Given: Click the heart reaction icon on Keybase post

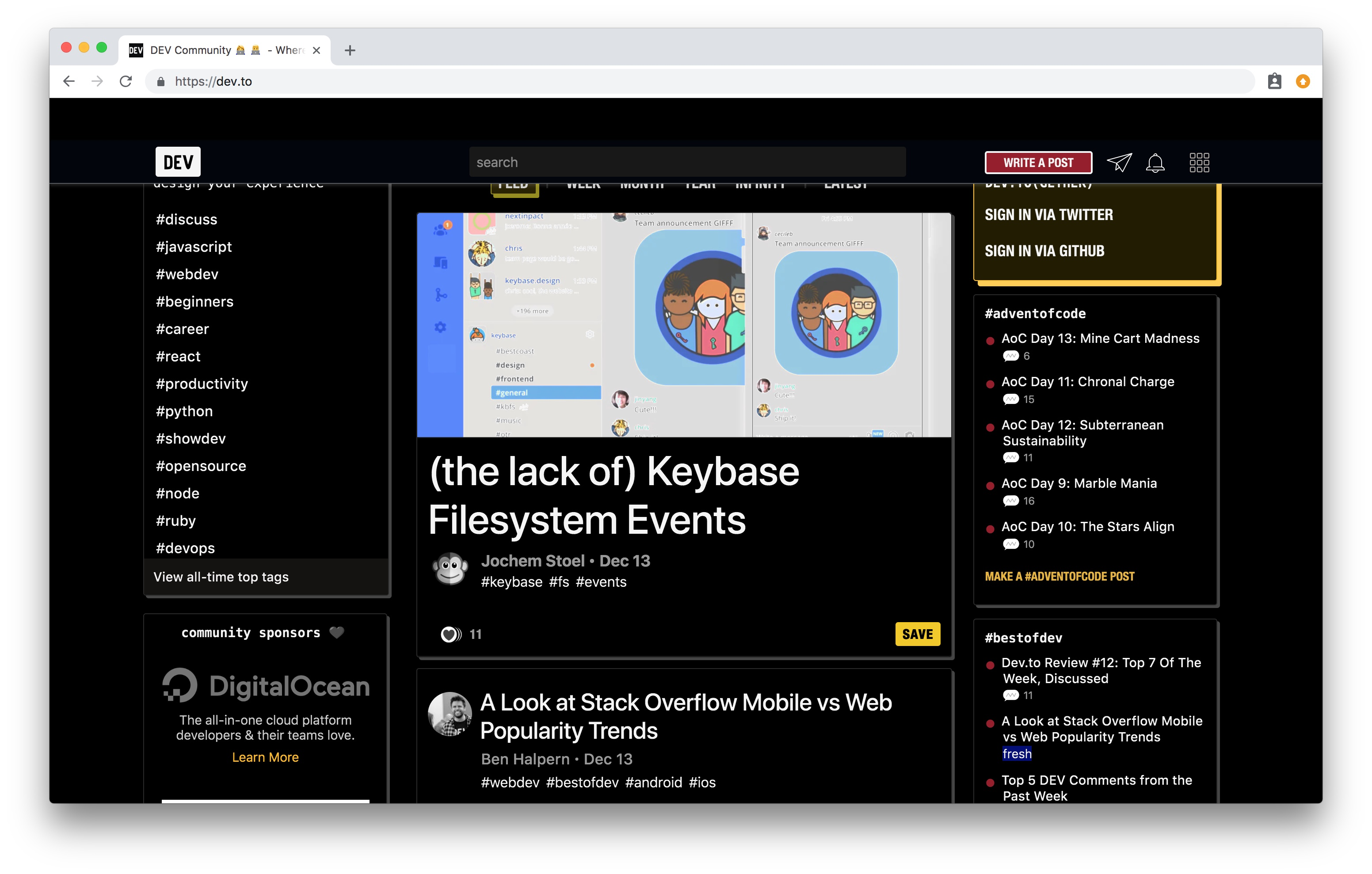Looking at the screenshot, I should click(450, 634).
